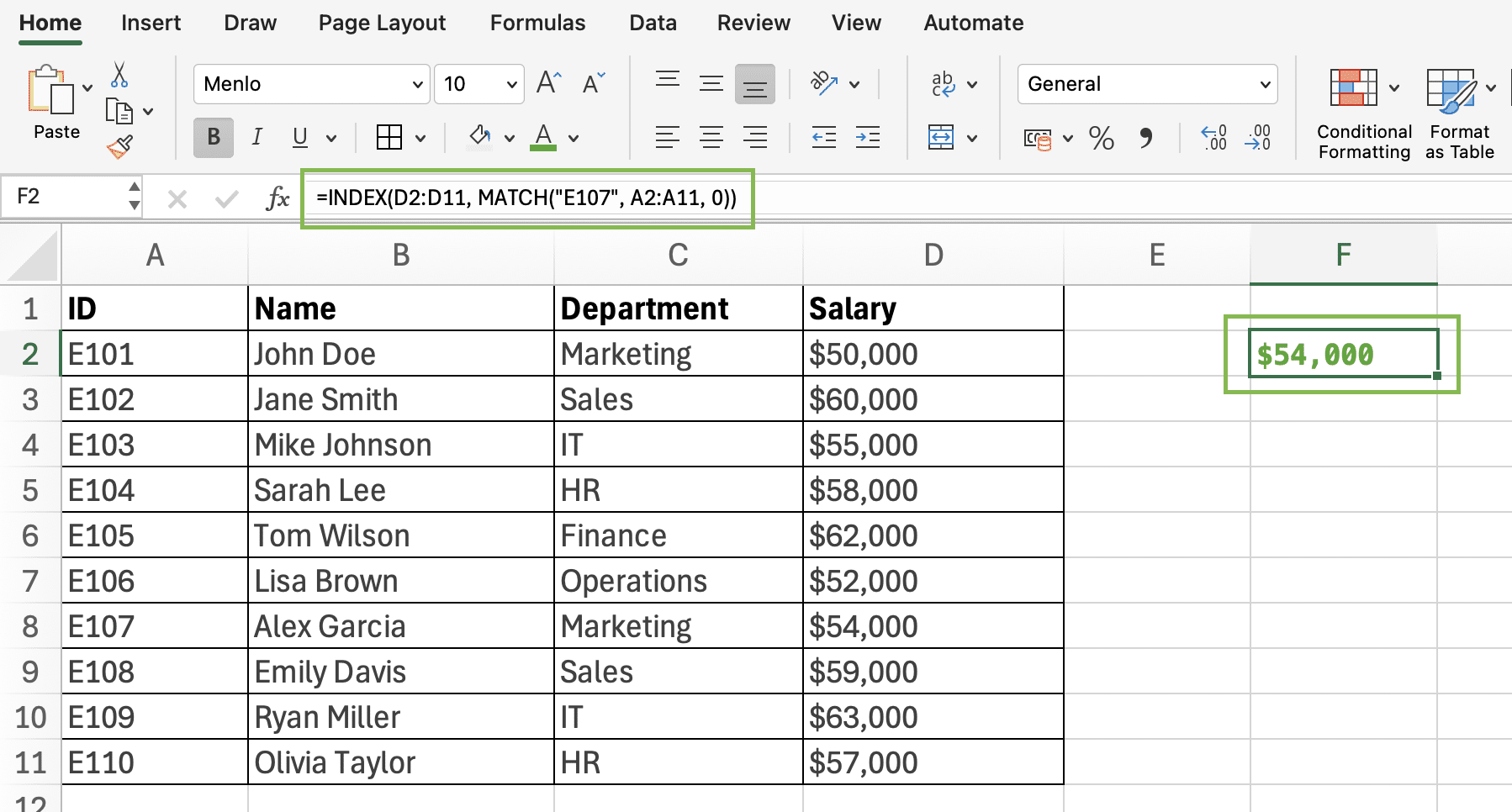Viewport: 1512px width, 812px height.
Task: Select row 8 header
Action: pyautogui.click(x=30, y=626)
